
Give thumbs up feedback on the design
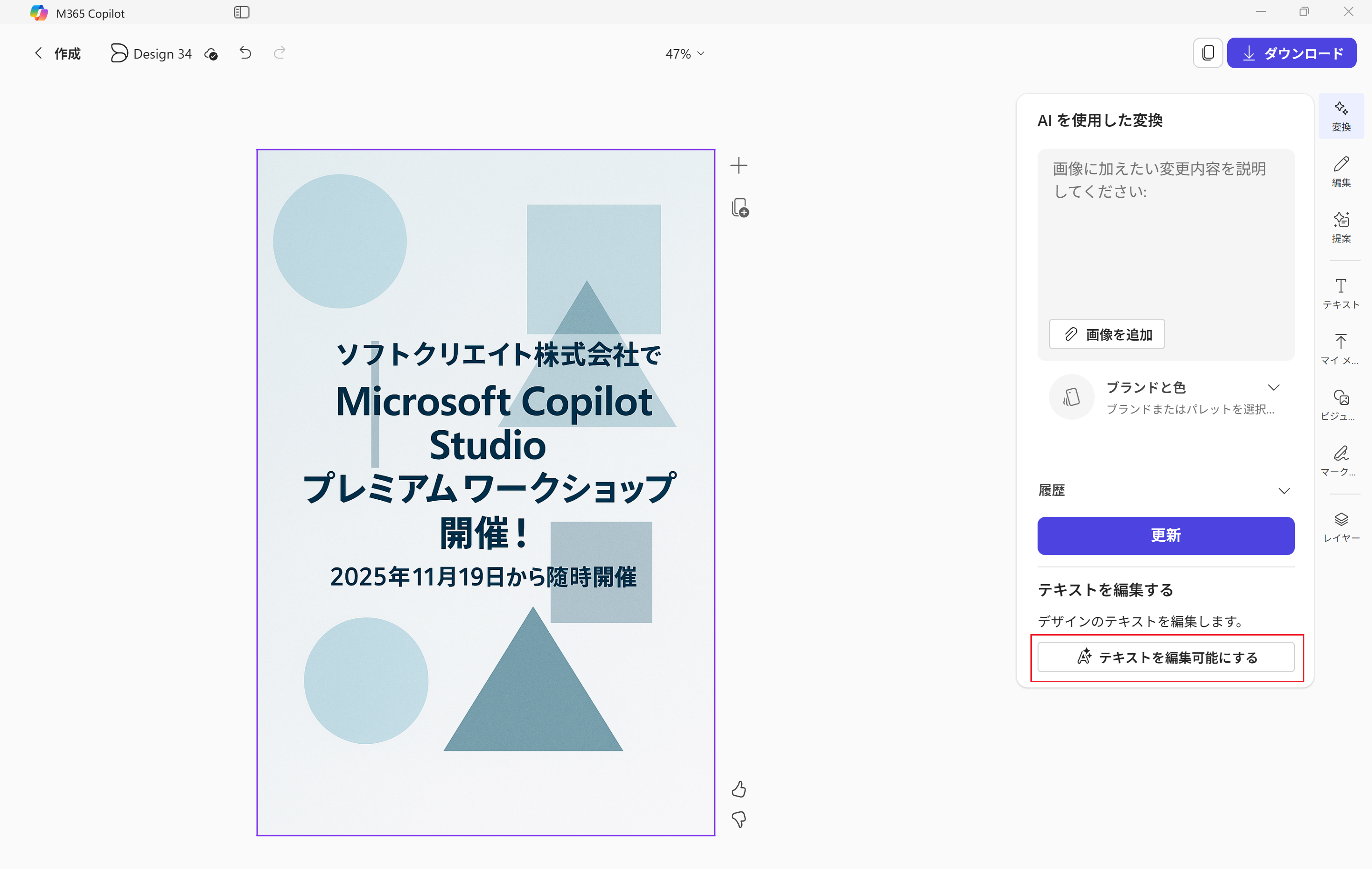click(738, 789)
